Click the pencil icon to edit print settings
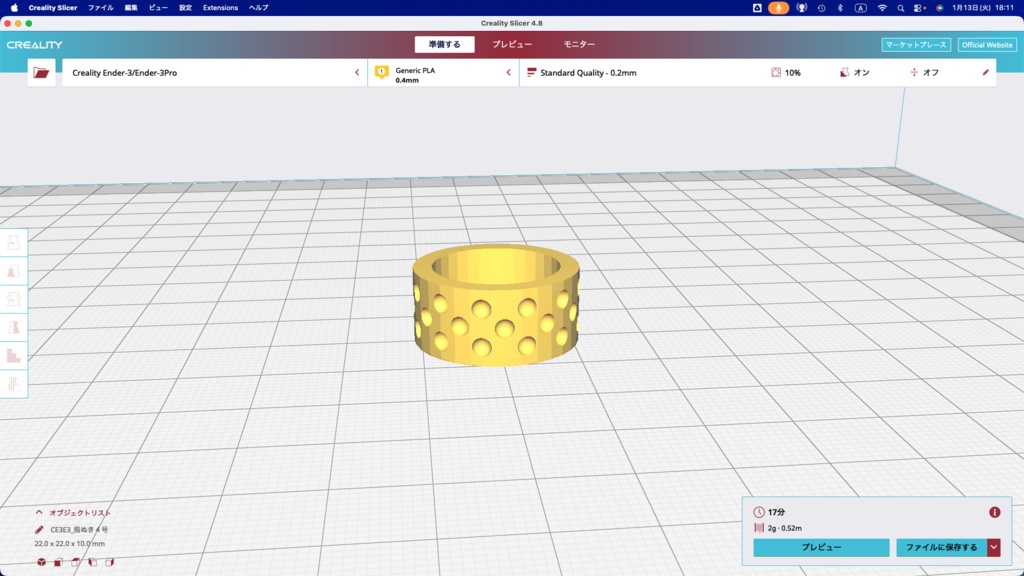 pyautogui.click(x=985, y=72)
